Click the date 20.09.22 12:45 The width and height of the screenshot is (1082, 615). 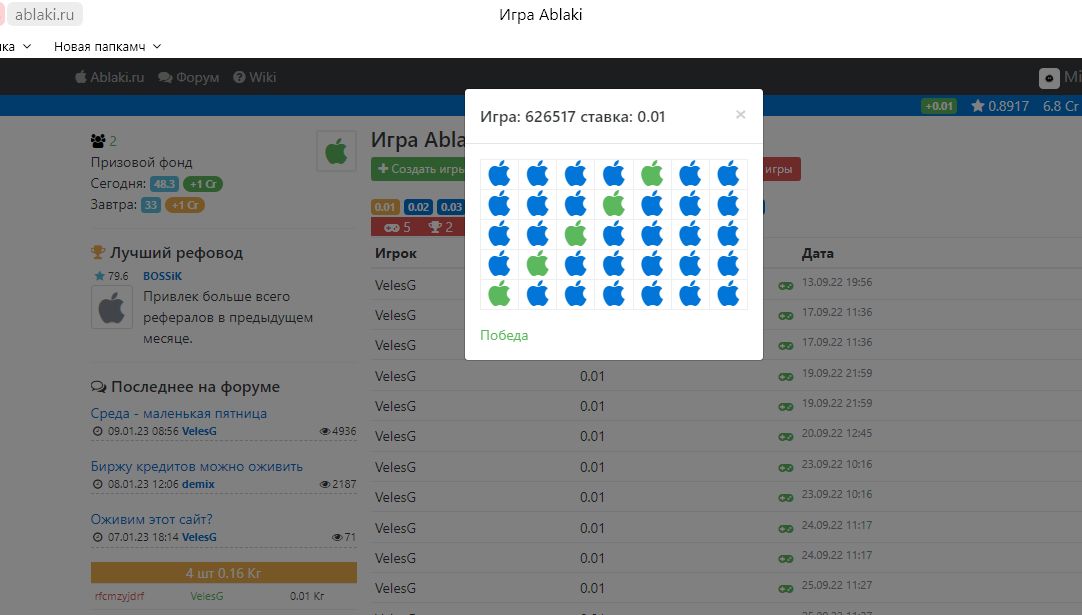coord(837,433)
